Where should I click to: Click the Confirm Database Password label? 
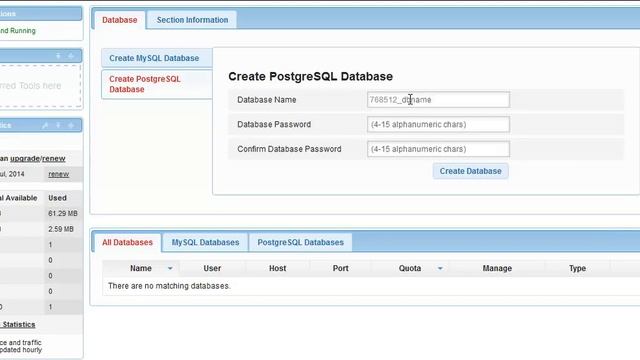coord(289,149)
